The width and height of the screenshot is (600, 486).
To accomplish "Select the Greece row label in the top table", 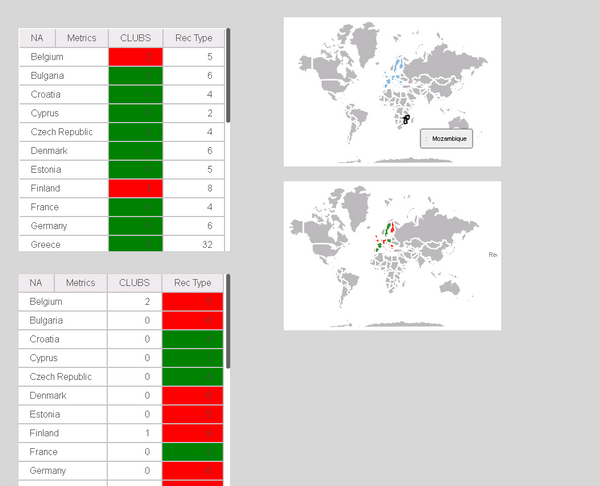I will coord(46,244).
